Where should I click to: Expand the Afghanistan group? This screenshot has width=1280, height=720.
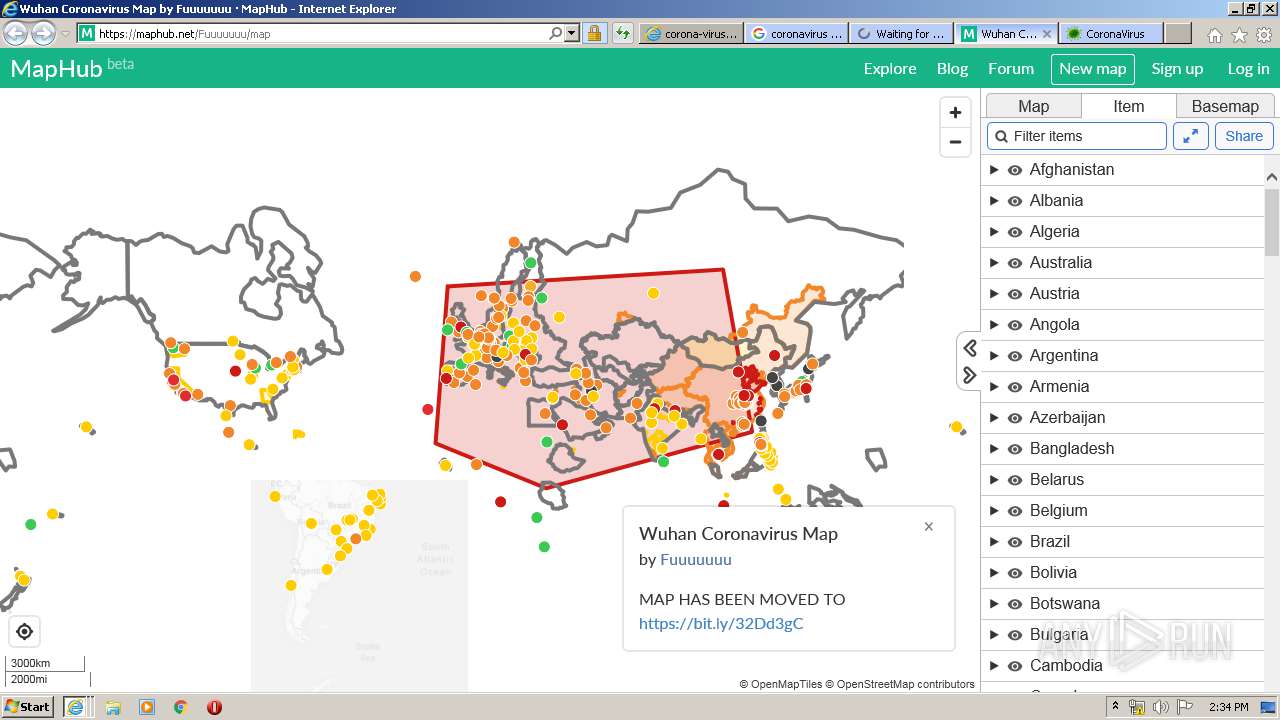point(993,170)
